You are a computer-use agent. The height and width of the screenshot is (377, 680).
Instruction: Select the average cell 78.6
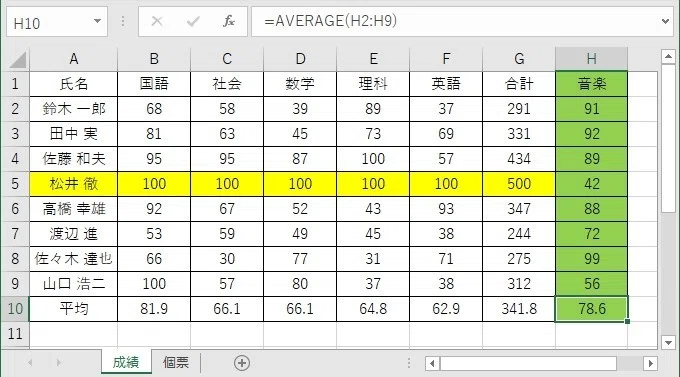592,309
